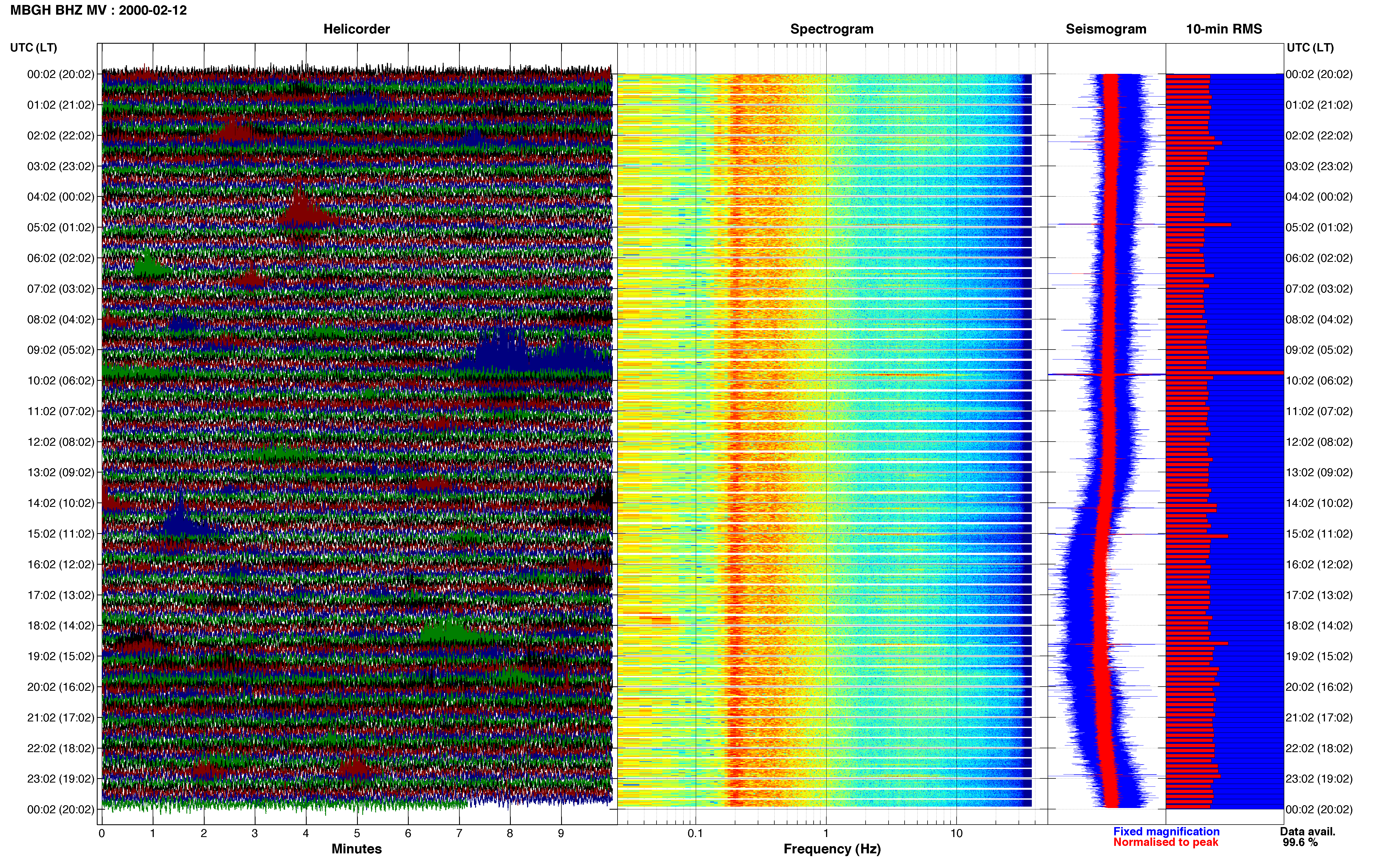Screen dimensions: 1388x868
Task: Select the left time label 04:02 (00:02)
Action: (61, 197)
